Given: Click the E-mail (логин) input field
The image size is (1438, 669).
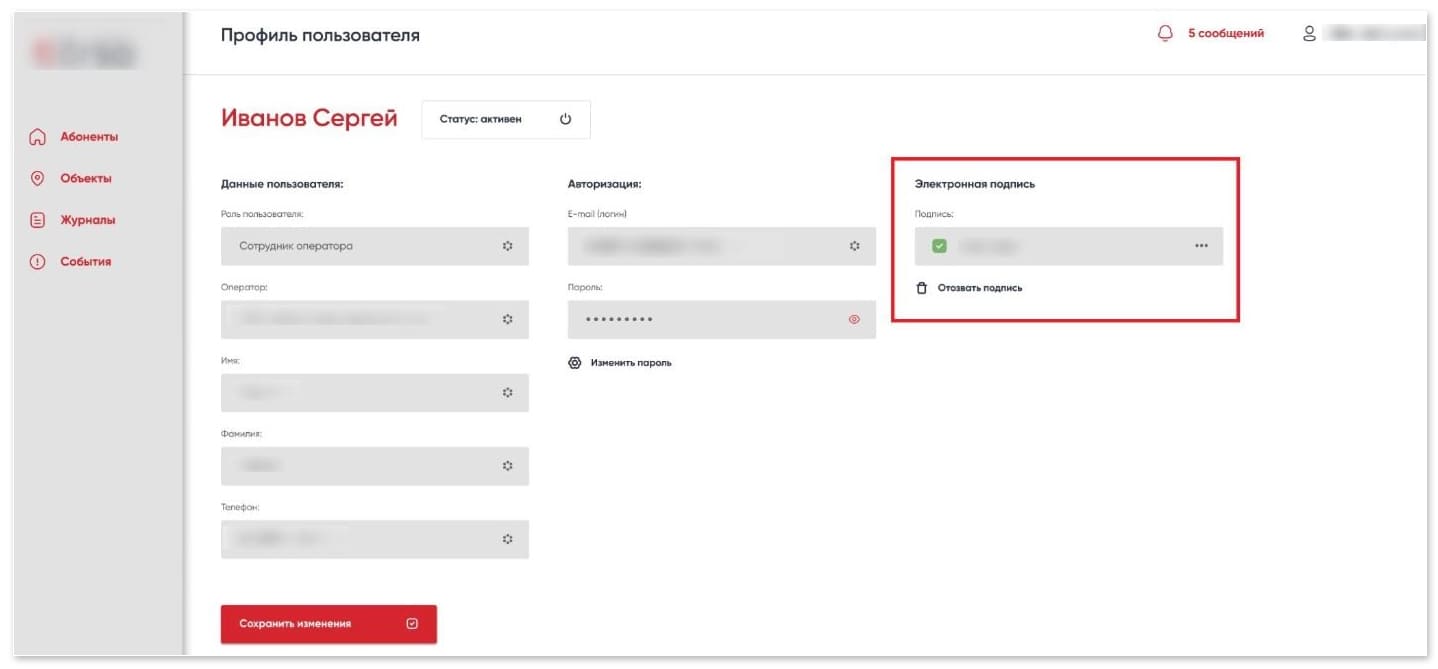Looking at the screenshot, I should 705,246.
